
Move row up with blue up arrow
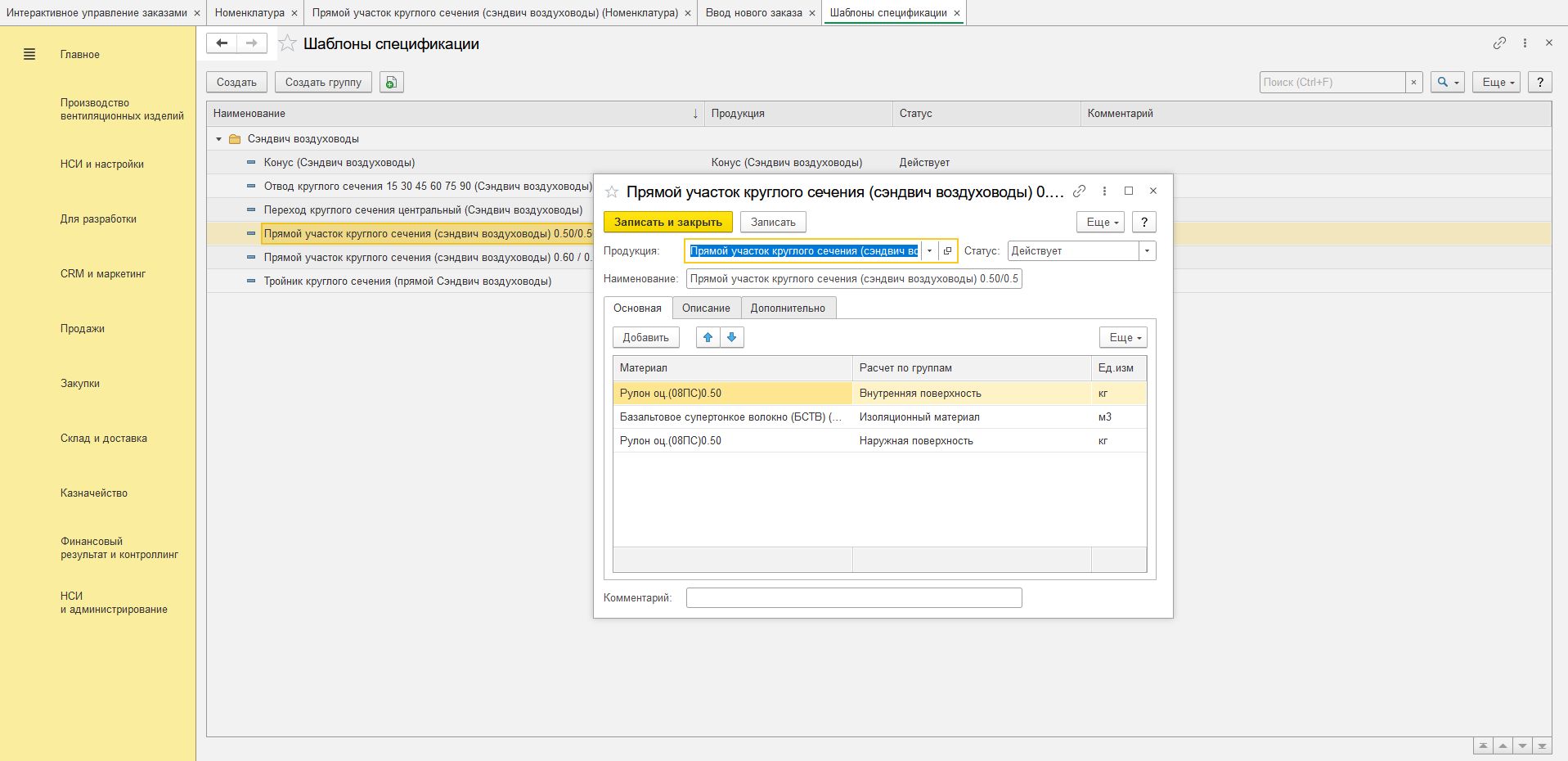click(708, 337)
